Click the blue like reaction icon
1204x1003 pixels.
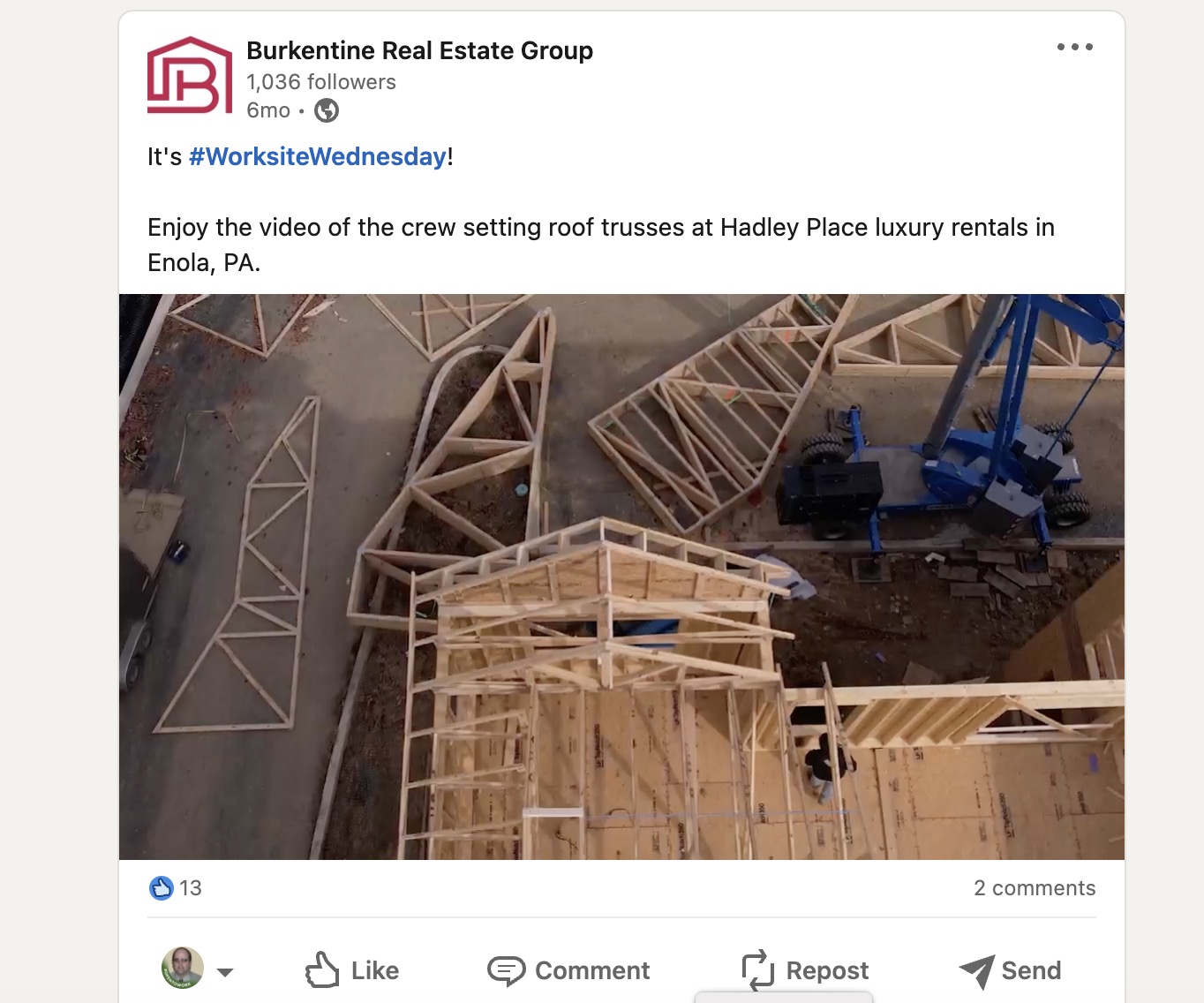[x=161, y=887]
